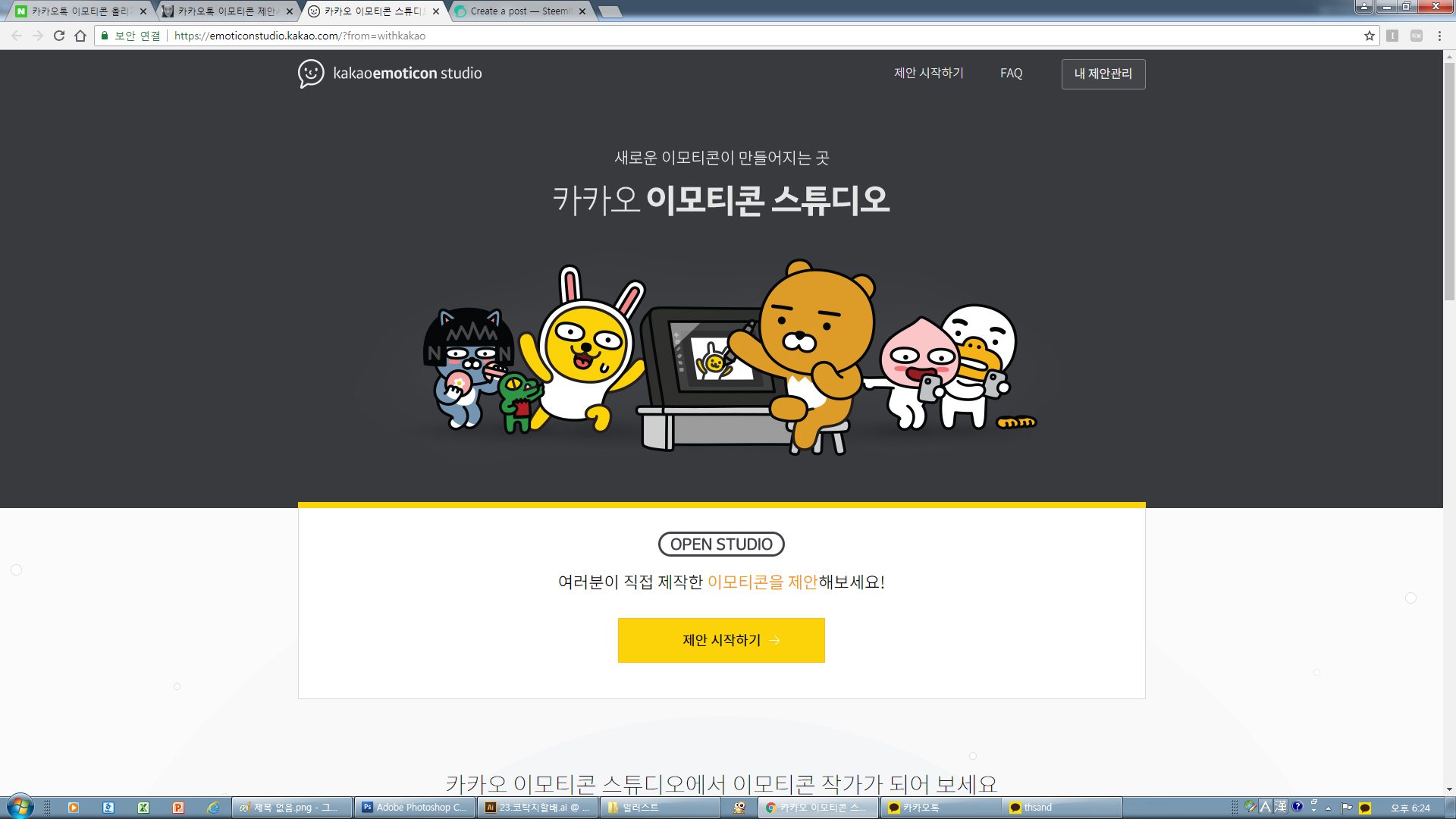Open Chrome's three-dot menu
Screen dimensions: 1456x819
click(1439, 36)
